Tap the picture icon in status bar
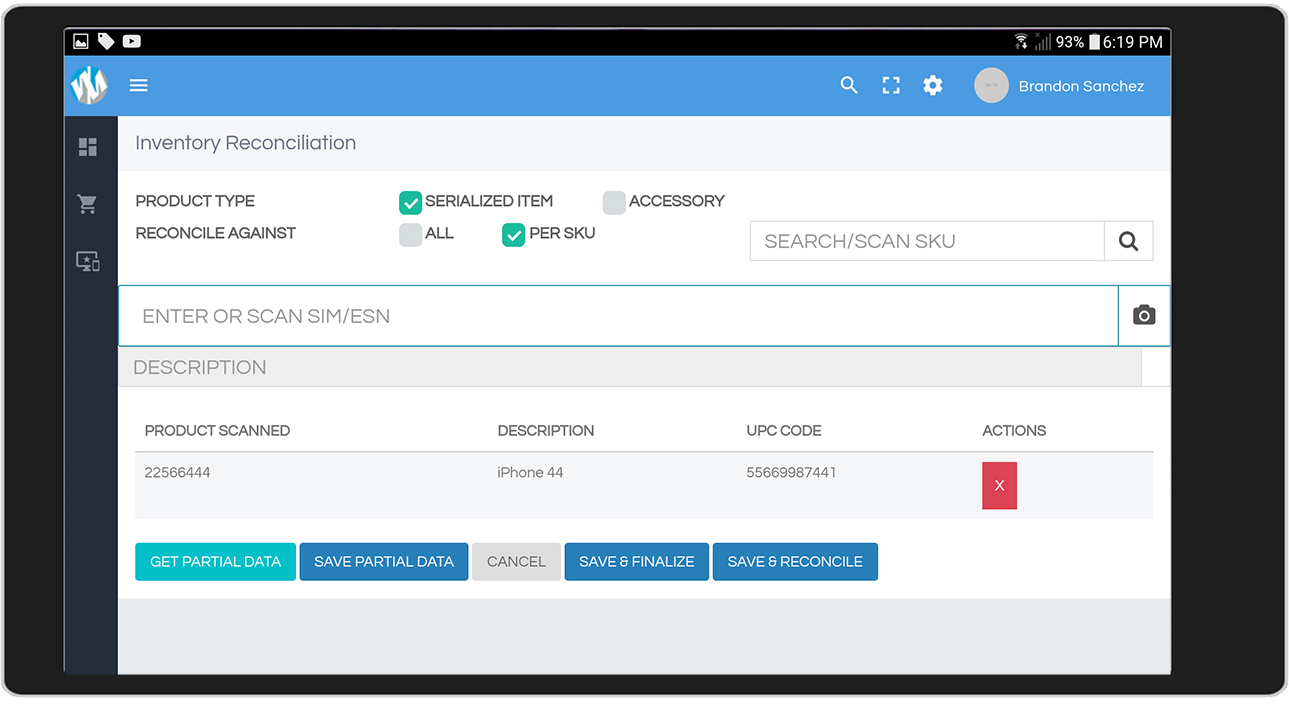Screen dimensions: 1289x713 (x=81, y=42)
